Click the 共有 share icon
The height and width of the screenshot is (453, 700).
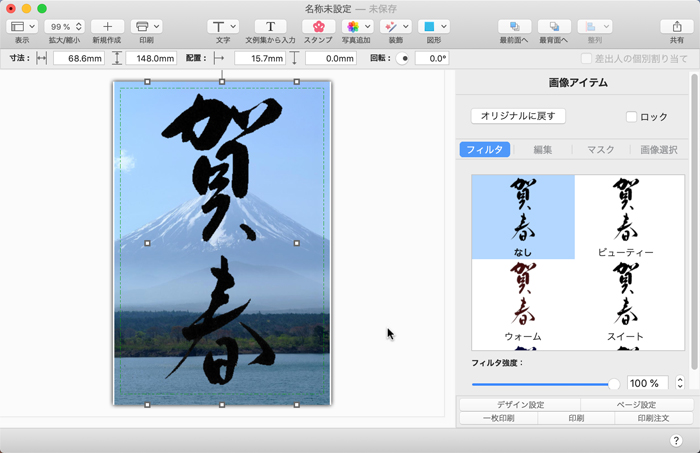[x=677, y=27]
